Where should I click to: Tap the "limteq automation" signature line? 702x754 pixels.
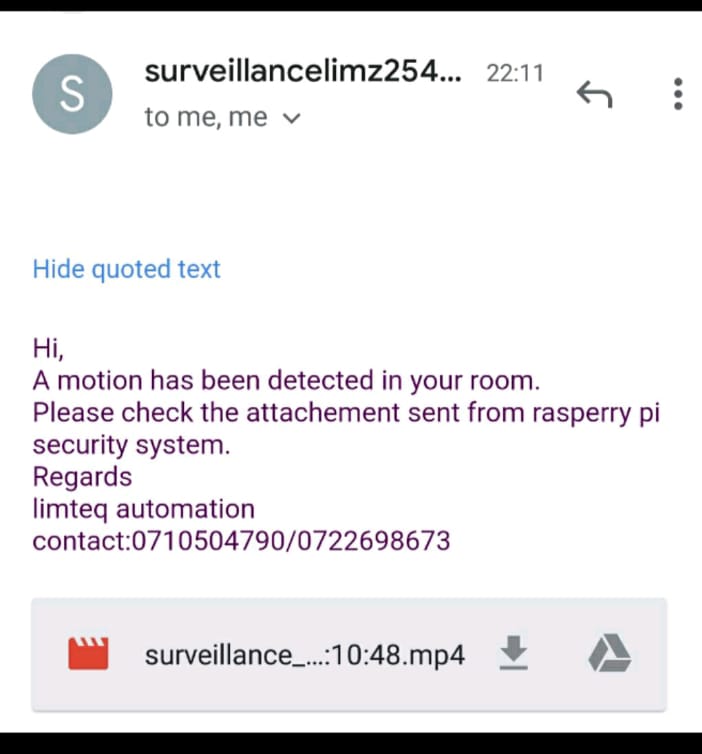(143, 509)
